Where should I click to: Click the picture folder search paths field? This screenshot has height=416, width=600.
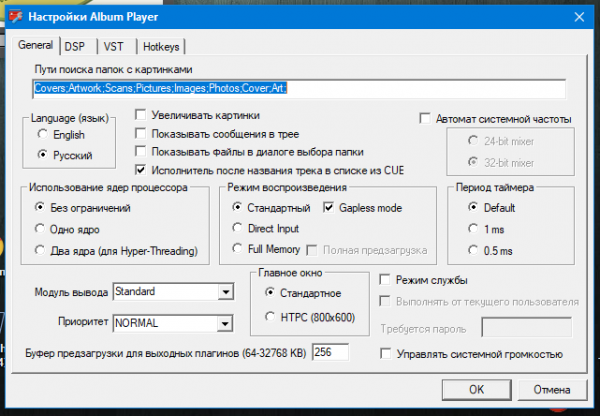299,88
